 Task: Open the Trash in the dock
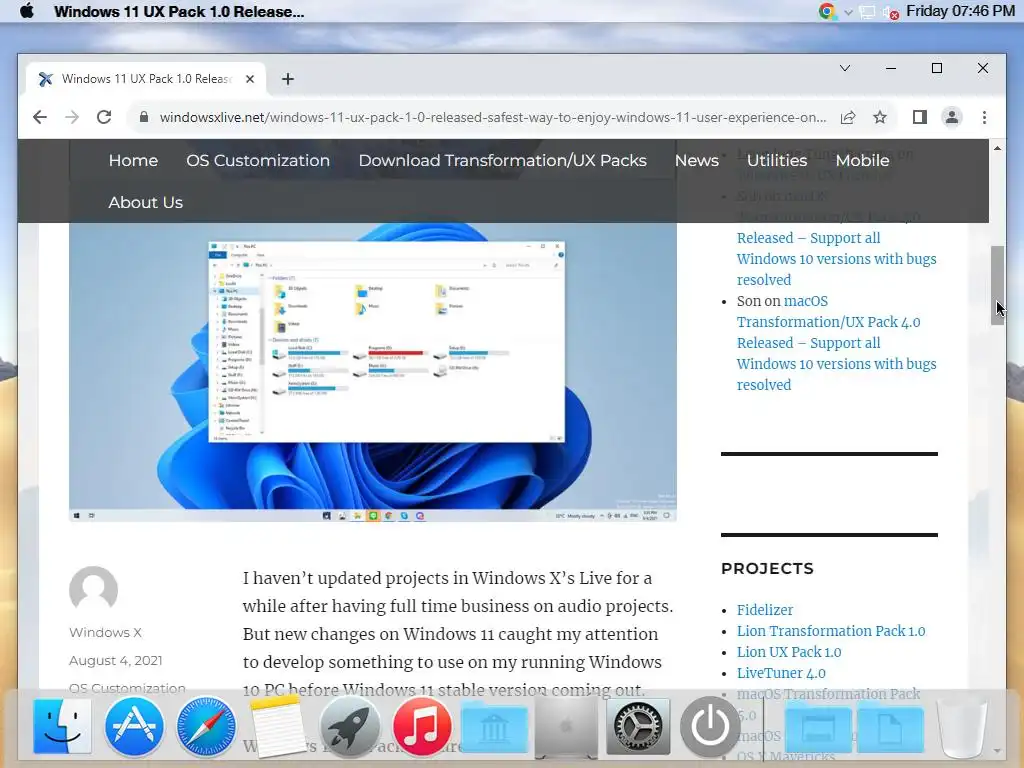tap(962, 726)
